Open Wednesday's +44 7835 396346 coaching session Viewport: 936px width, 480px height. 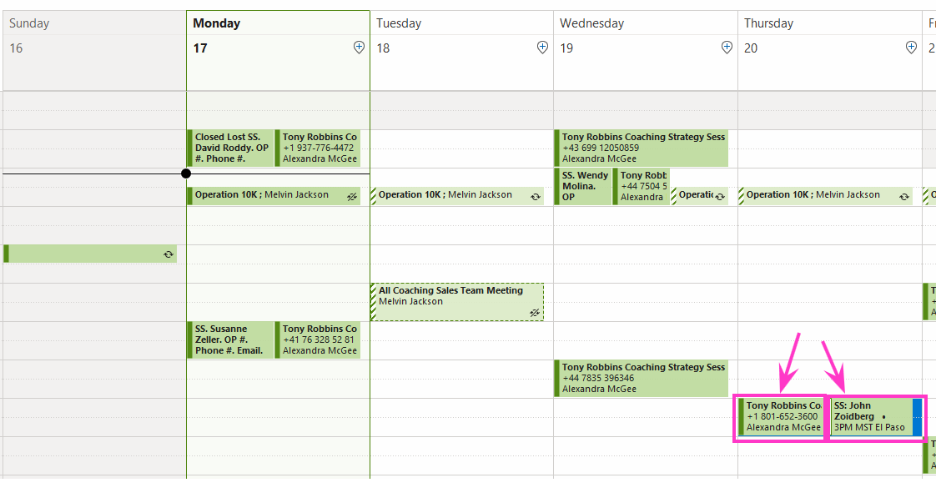(641, 379)
